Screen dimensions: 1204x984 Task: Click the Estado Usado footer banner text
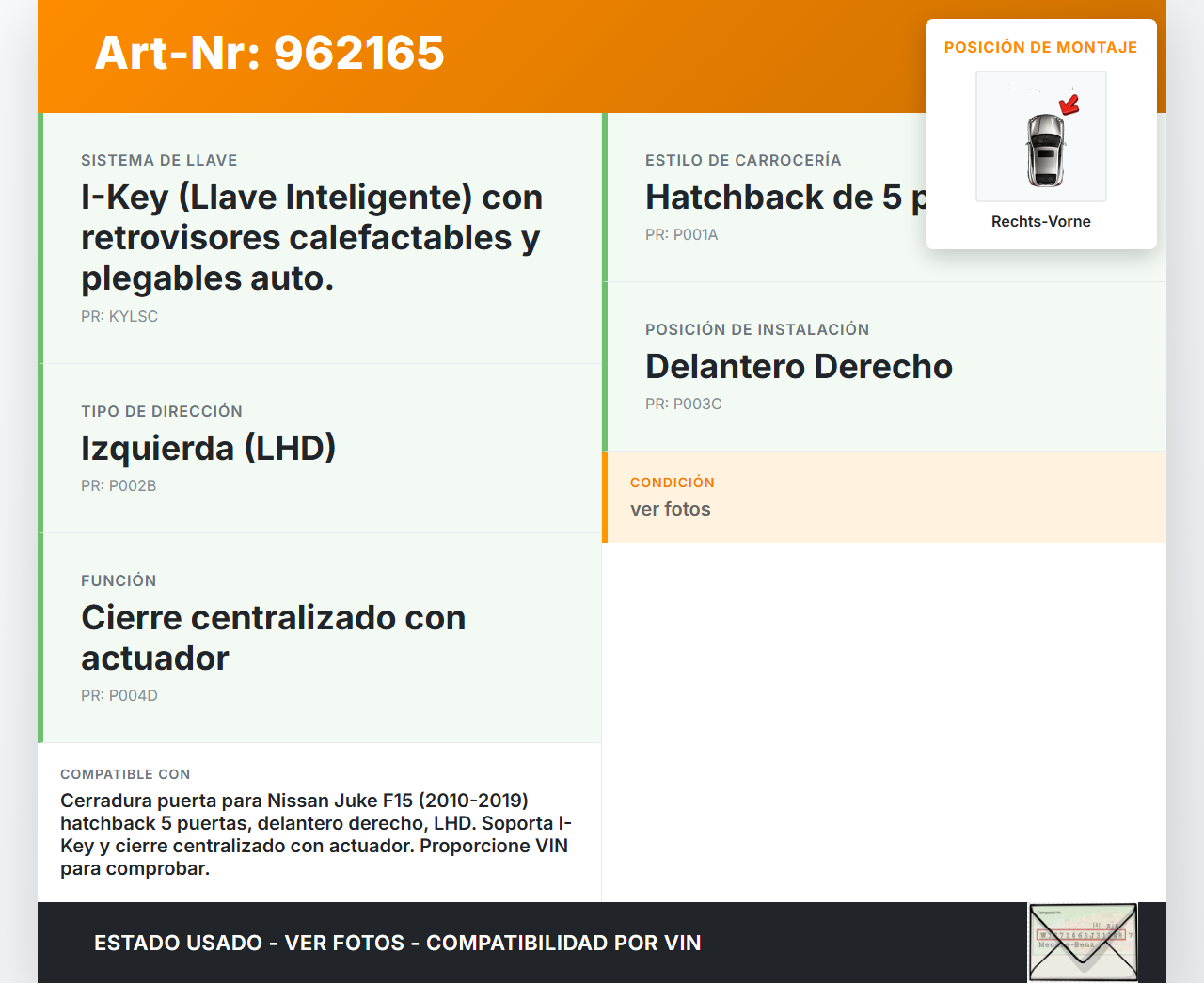[397, 943]
